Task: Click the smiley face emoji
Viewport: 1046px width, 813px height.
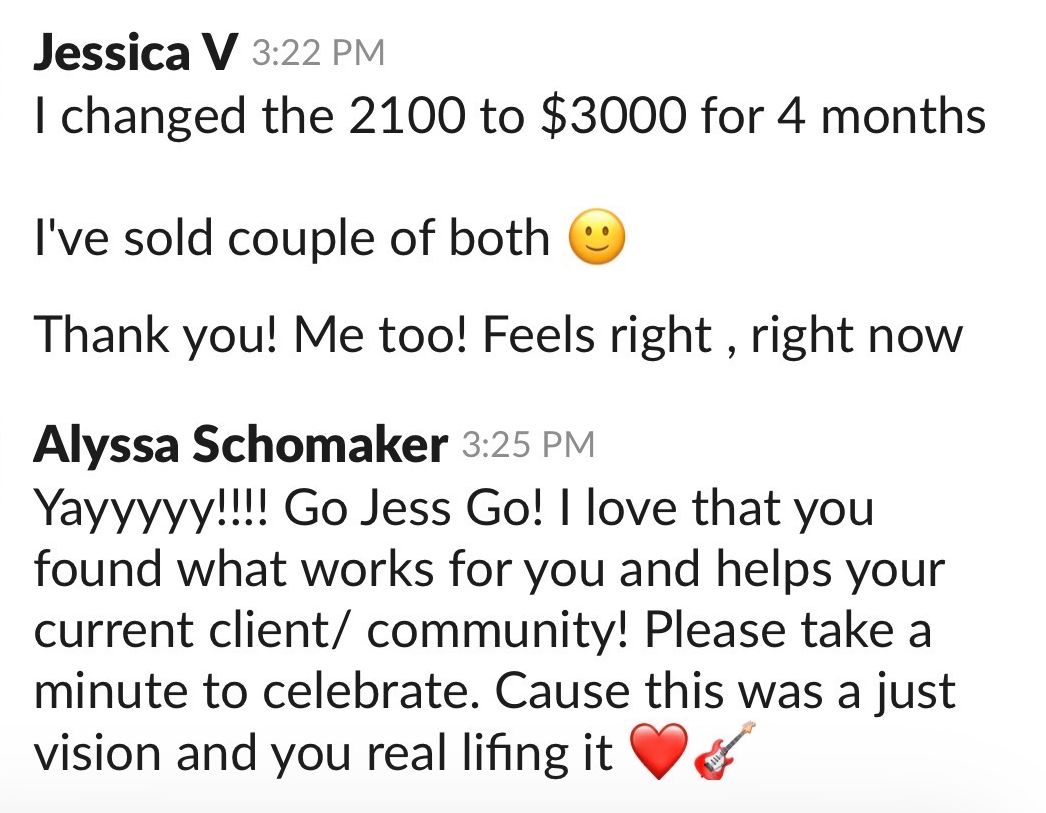Action: [x=597, y=240]
